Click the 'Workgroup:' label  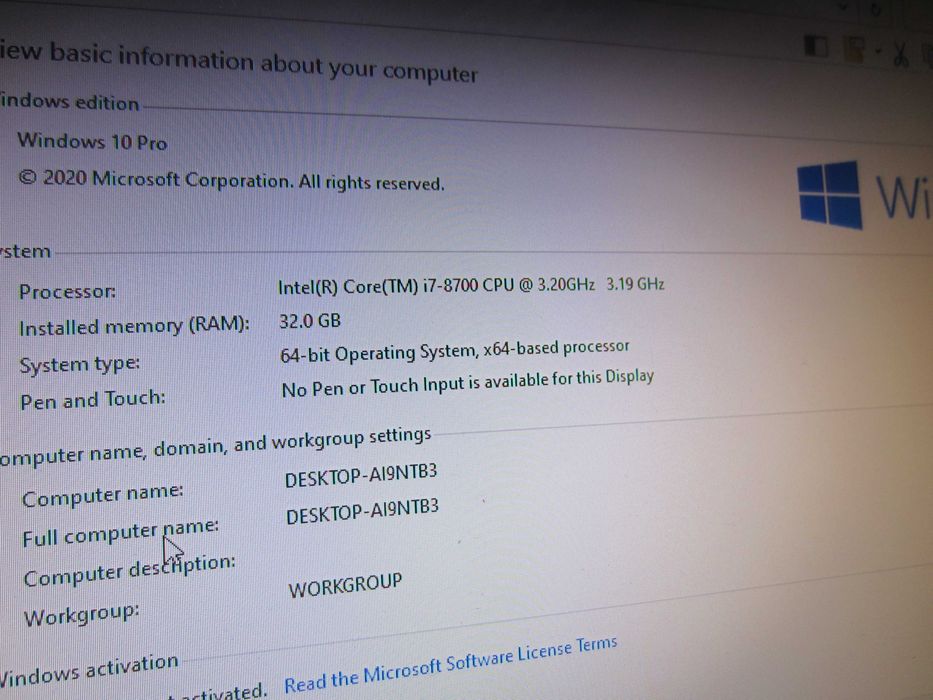[x=82, y=615]
